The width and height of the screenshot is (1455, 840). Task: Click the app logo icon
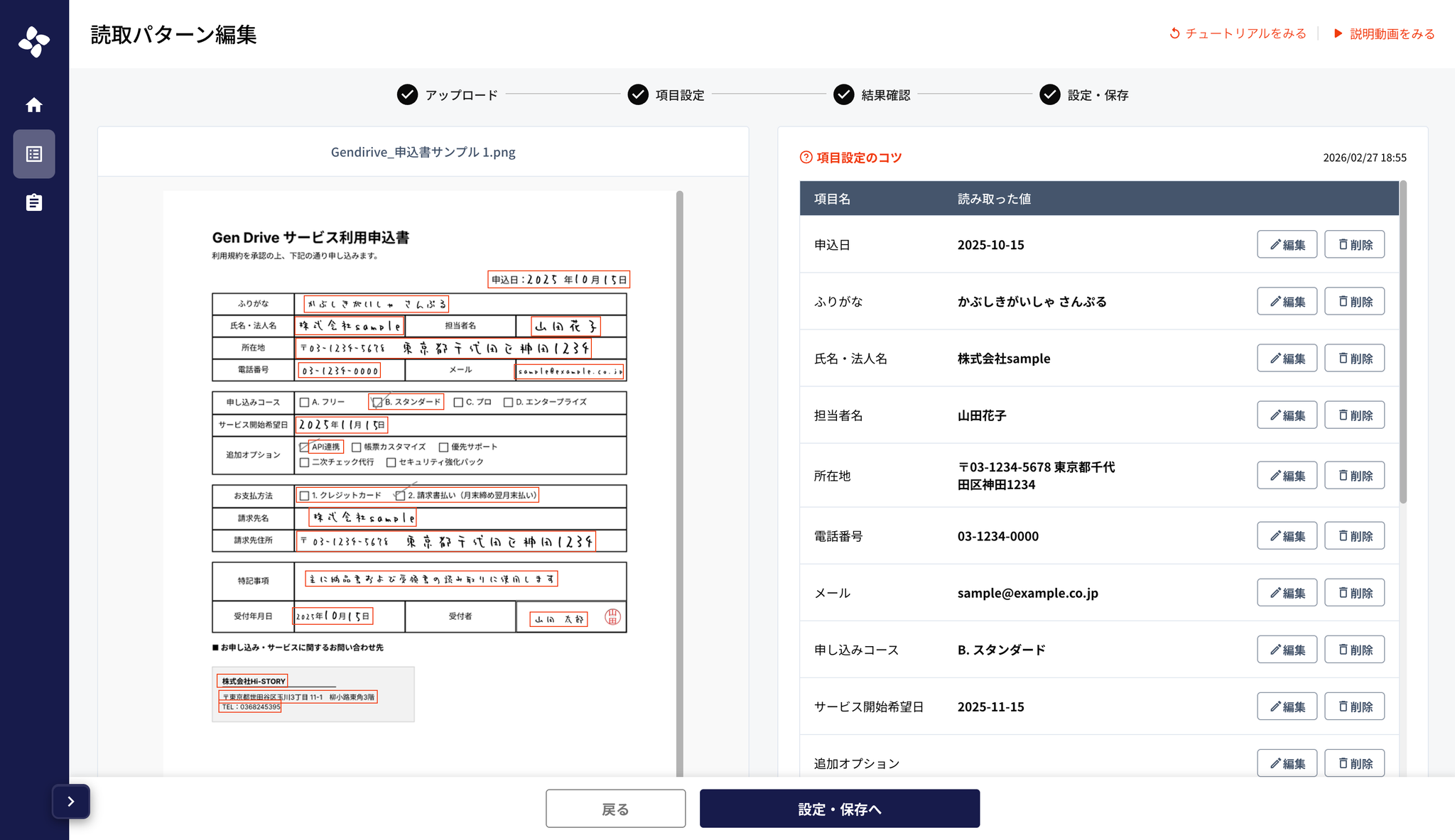click(34, 42)
